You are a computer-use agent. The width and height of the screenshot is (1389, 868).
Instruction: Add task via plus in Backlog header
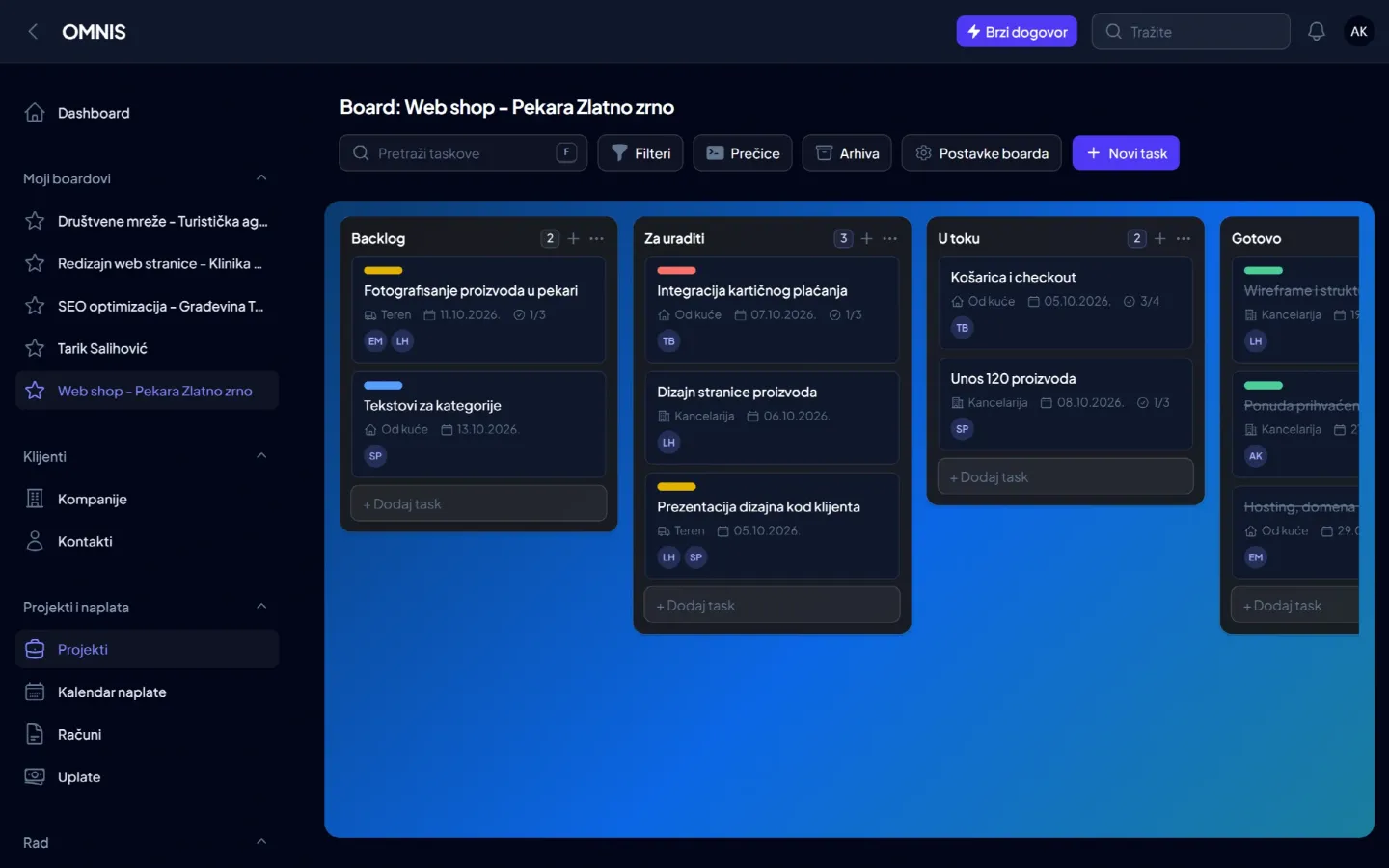[x=573, y=238]
